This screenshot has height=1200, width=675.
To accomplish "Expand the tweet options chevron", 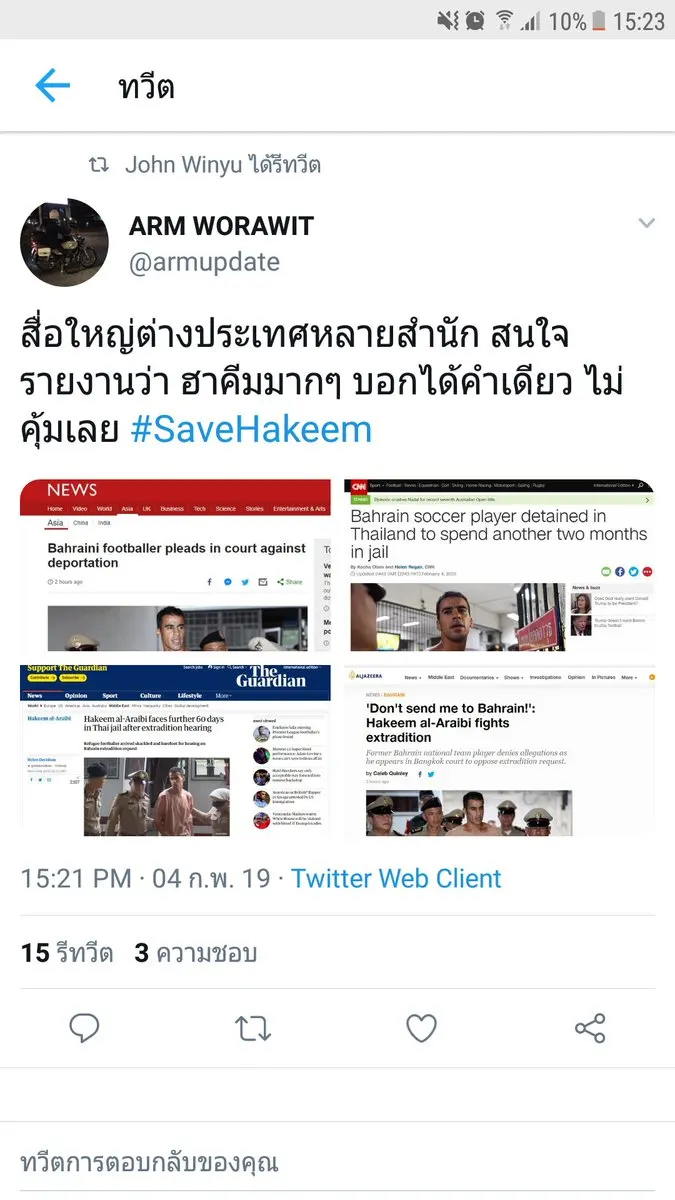I will [x=647, y=223].
